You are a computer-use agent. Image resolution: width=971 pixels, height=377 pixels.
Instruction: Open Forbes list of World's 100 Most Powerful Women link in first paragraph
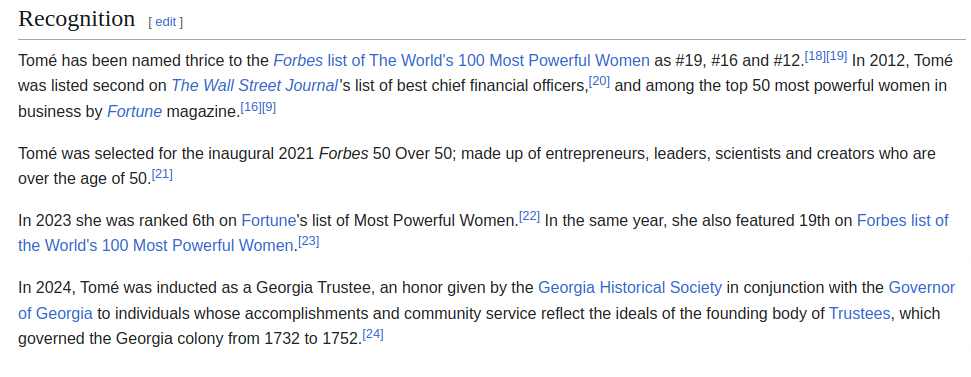[x=461, y=61]
